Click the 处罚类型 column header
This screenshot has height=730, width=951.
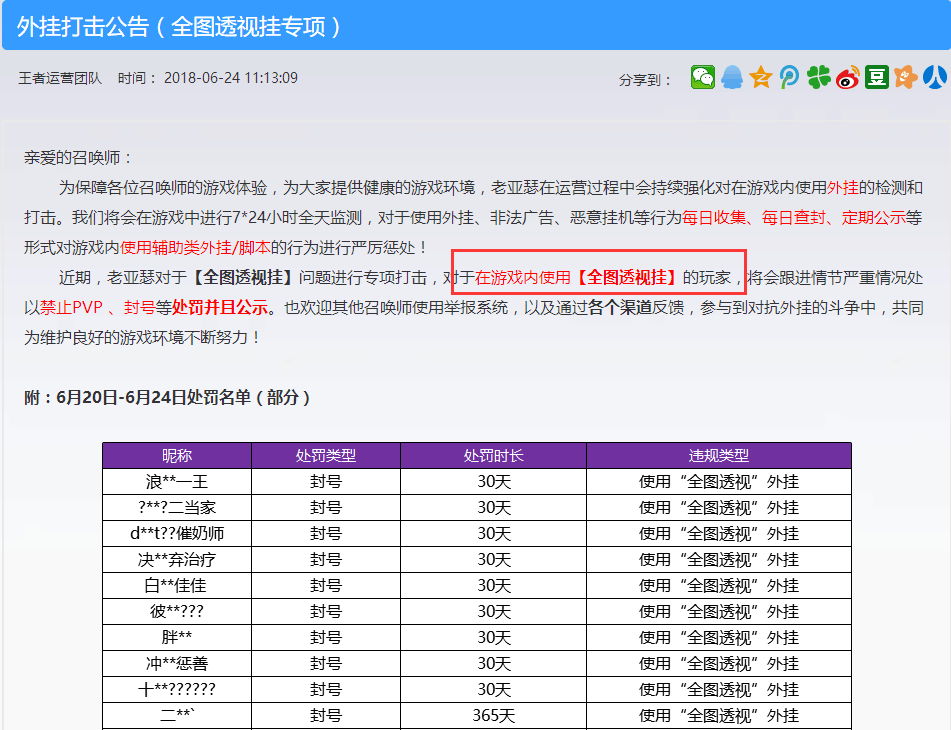(x=326, y=455)
